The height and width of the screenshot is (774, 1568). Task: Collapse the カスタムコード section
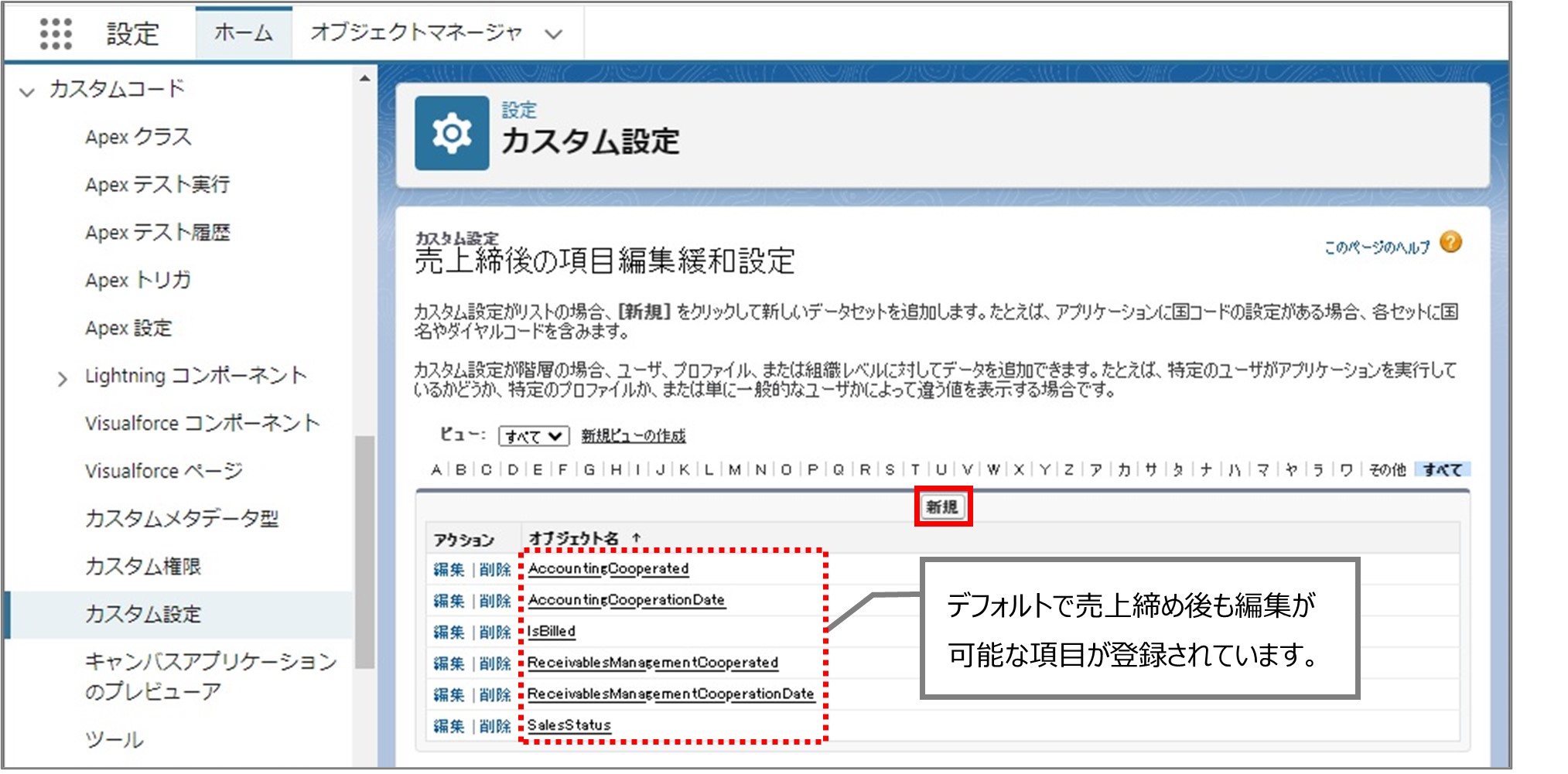(27, 92)
